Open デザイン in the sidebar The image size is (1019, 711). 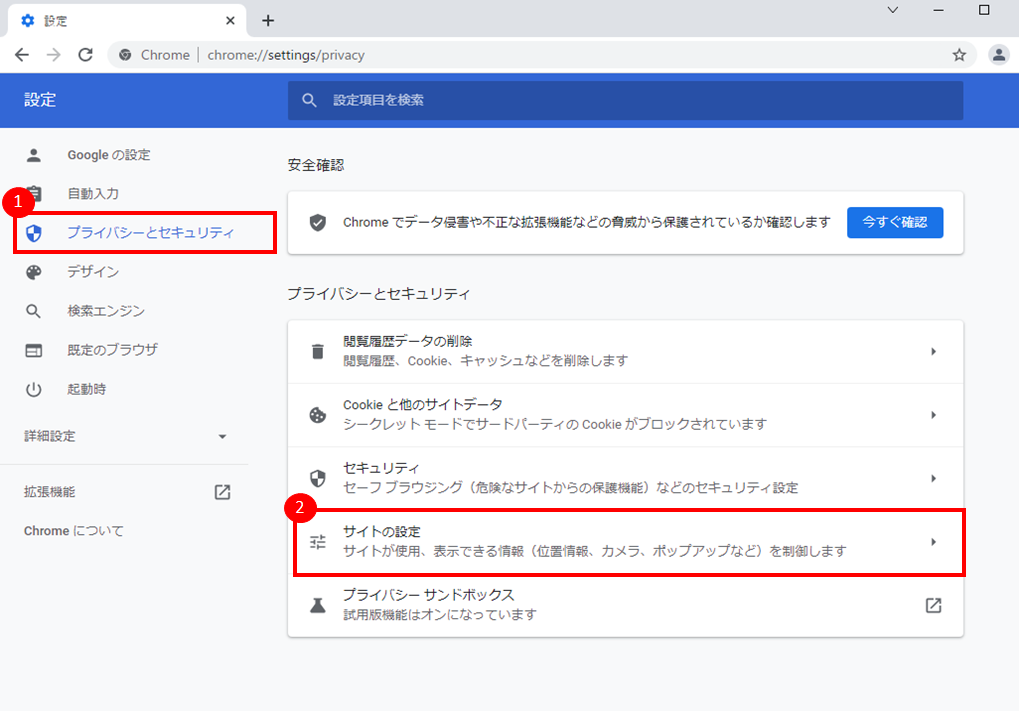93,272
